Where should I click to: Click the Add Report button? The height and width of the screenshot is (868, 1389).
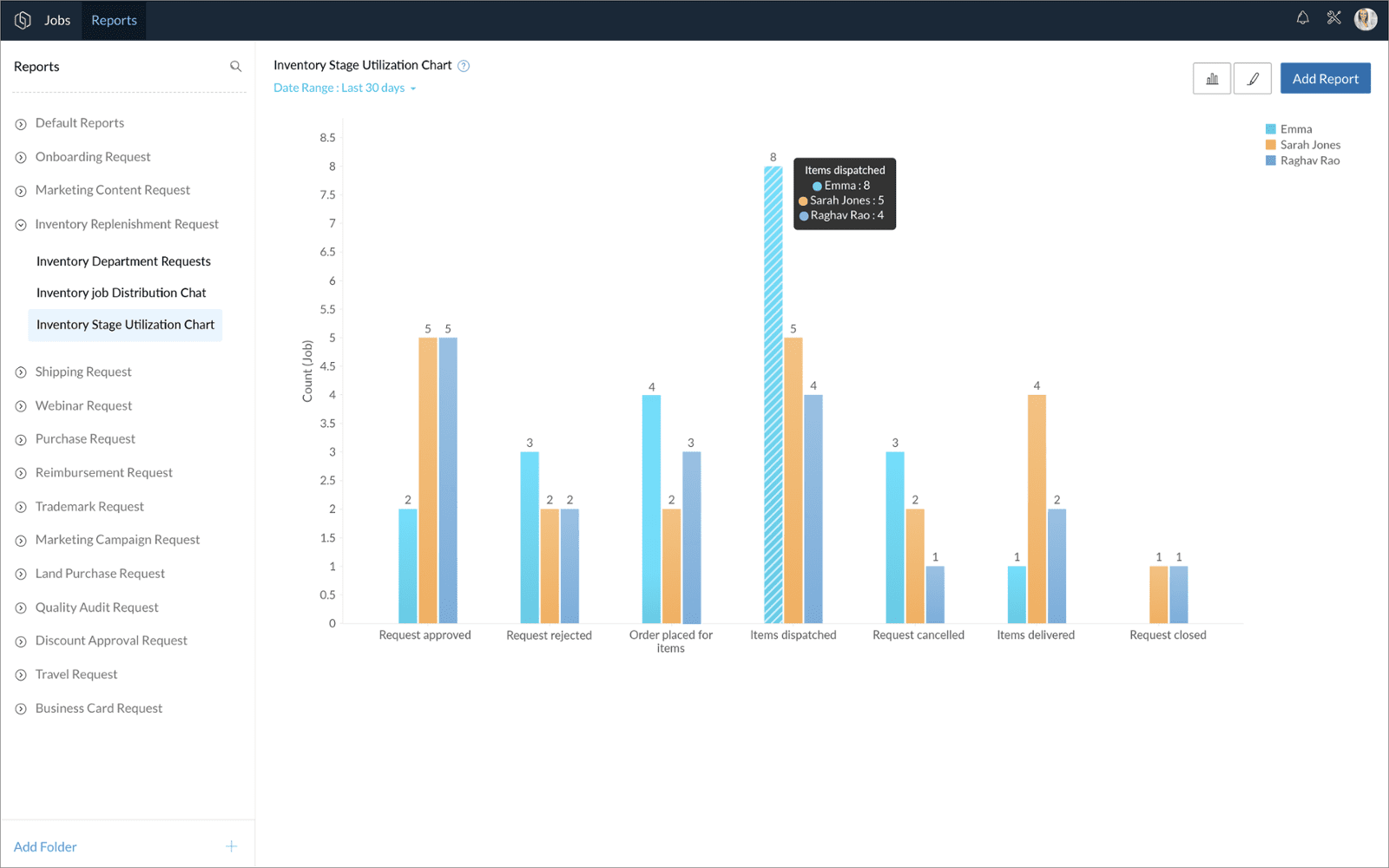click(x=1325, y=79)
